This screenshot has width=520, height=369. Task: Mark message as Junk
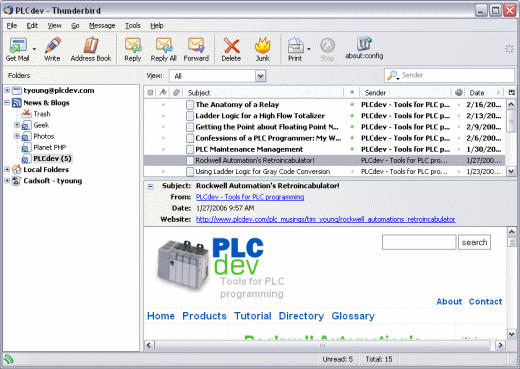click(x=262, y=49)
